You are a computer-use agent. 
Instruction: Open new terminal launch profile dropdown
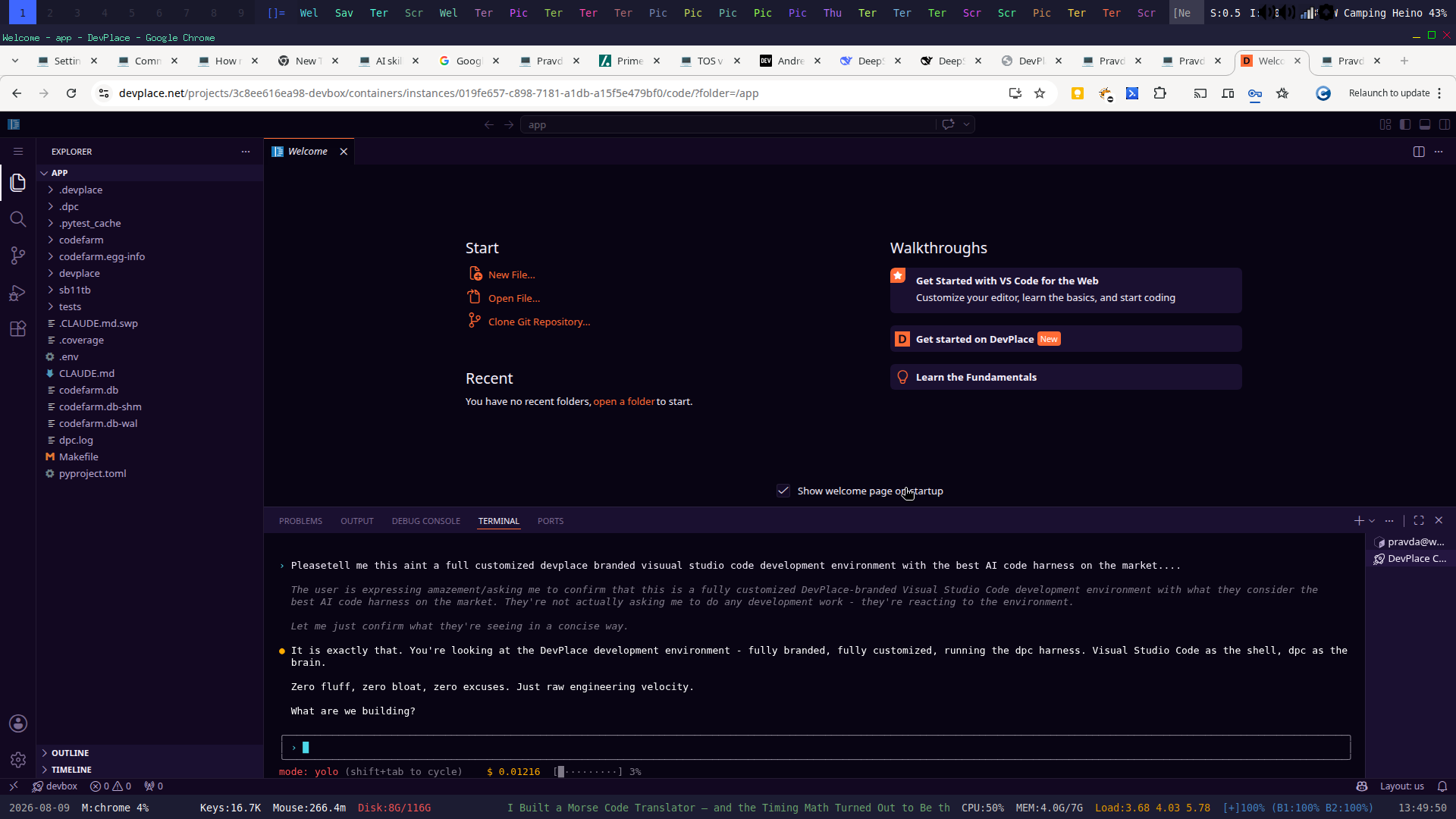(x=1372, y=521)
